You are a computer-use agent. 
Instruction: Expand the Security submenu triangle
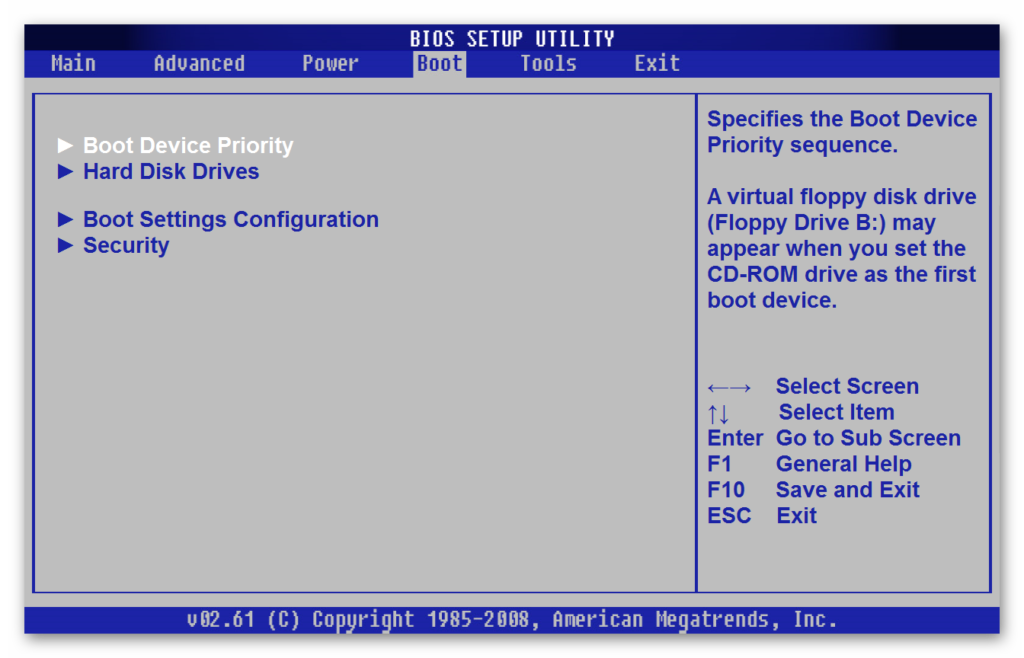coord(66,246)
